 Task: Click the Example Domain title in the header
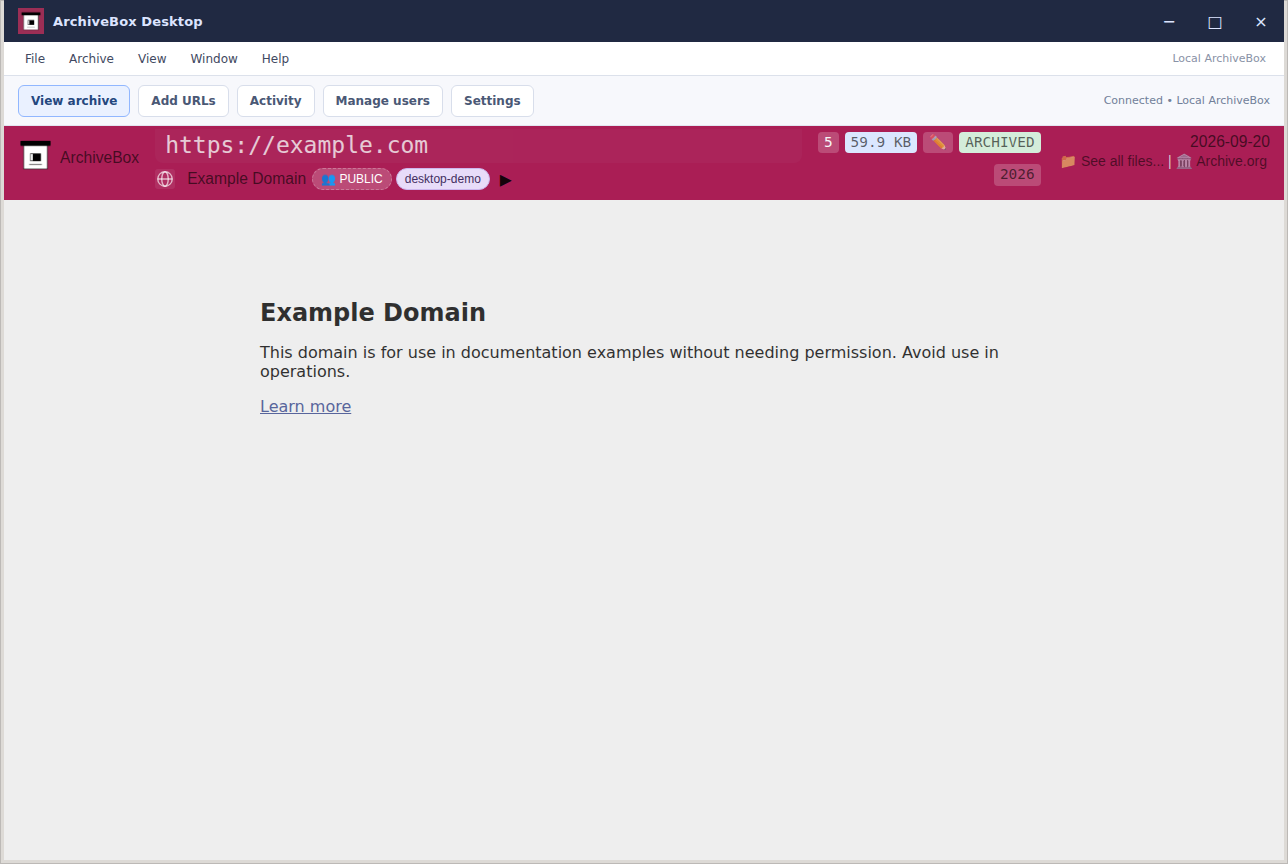click(x=247, y=179)
